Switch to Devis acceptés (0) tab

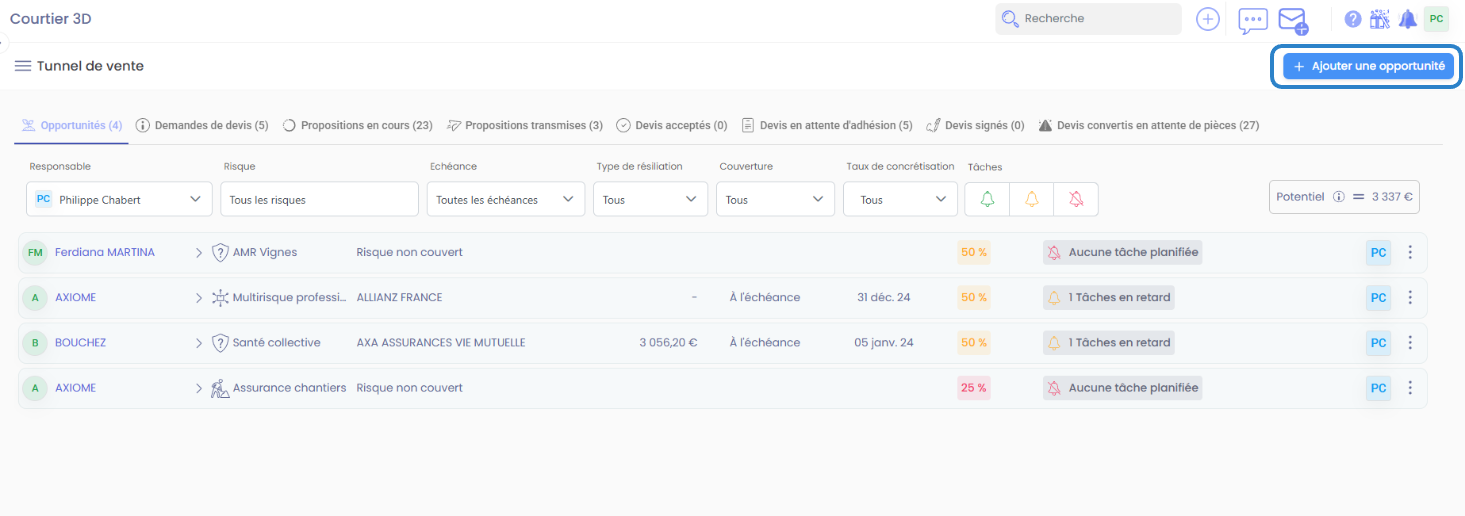(672, 125)
